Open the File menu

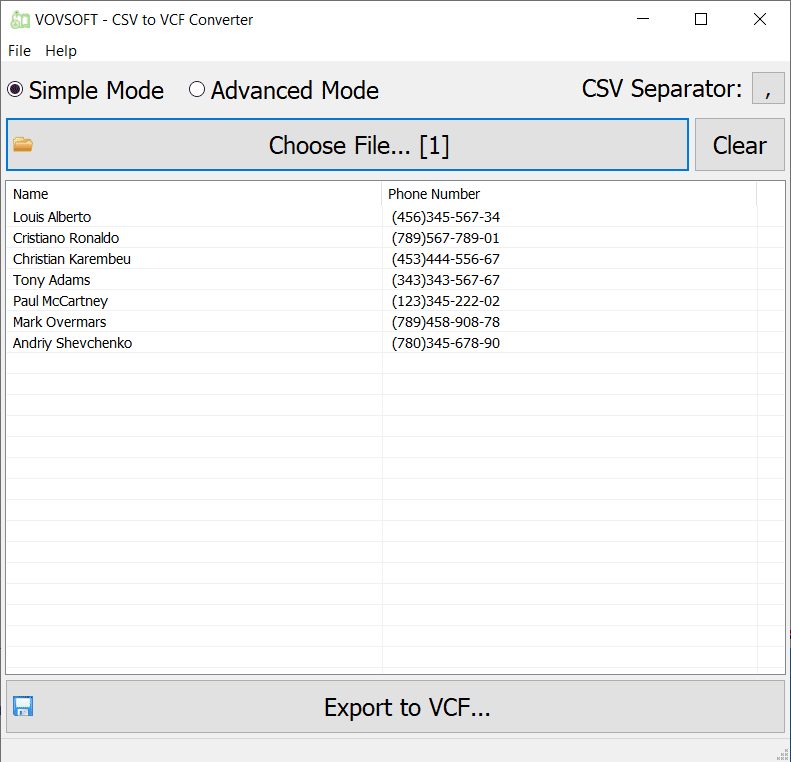coord(19,50)
